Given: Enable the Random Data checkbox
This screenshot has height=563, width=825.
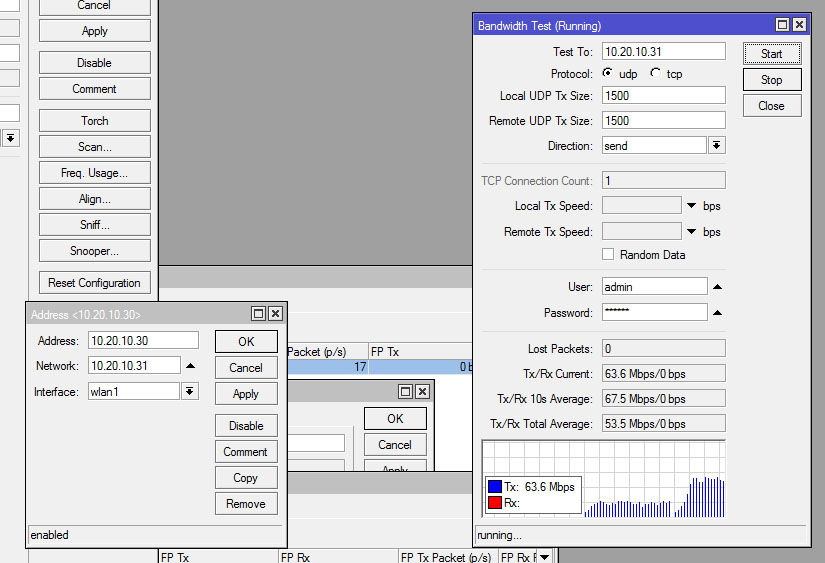Looking at the screenshot, I should (608, 254).
